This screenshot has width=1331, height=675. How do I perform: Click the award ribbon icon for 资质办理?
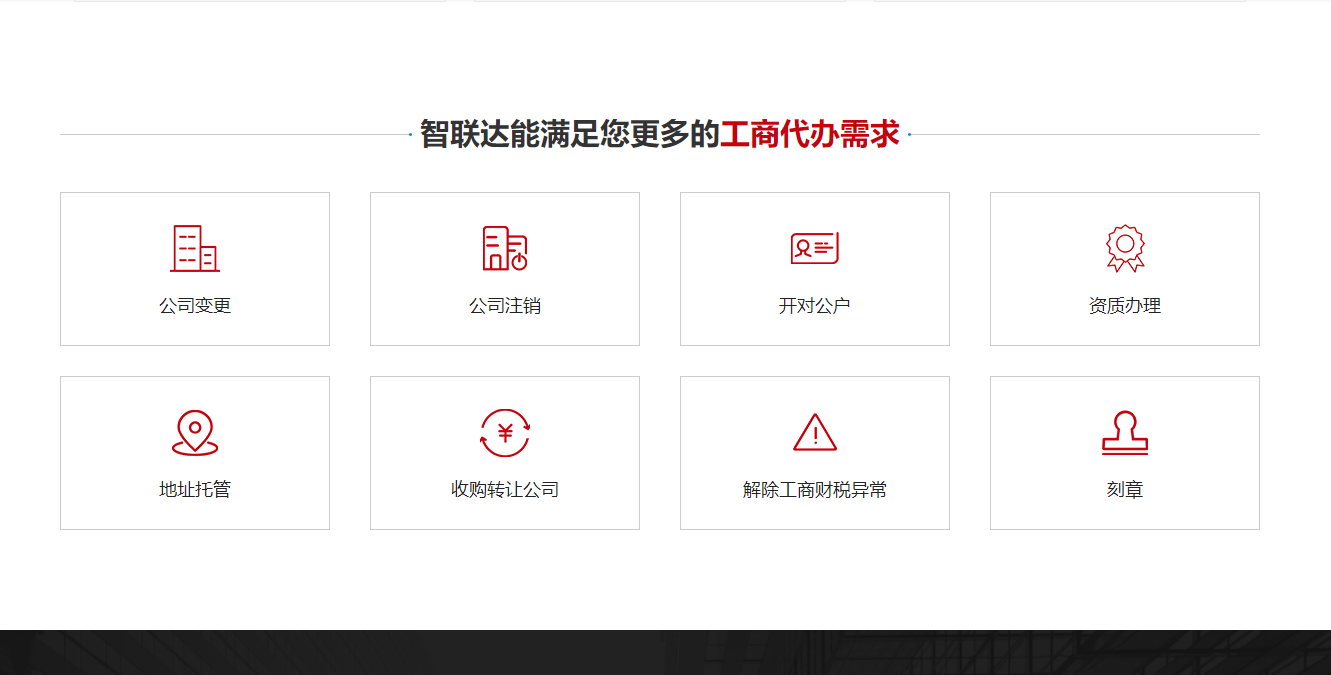point(1125,248)
